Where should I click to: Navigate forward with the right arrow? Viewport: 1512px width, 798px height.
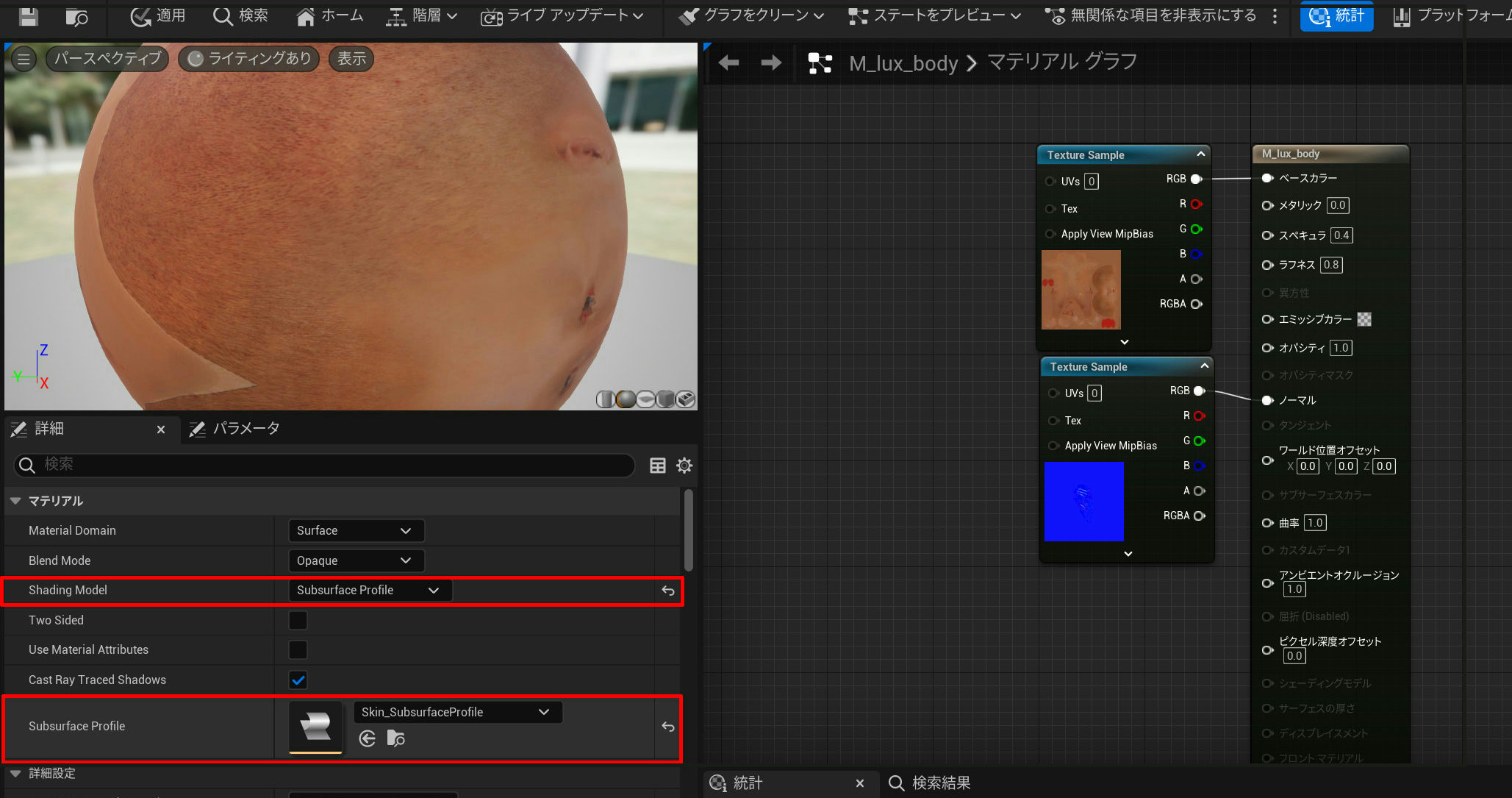(770, 63)
